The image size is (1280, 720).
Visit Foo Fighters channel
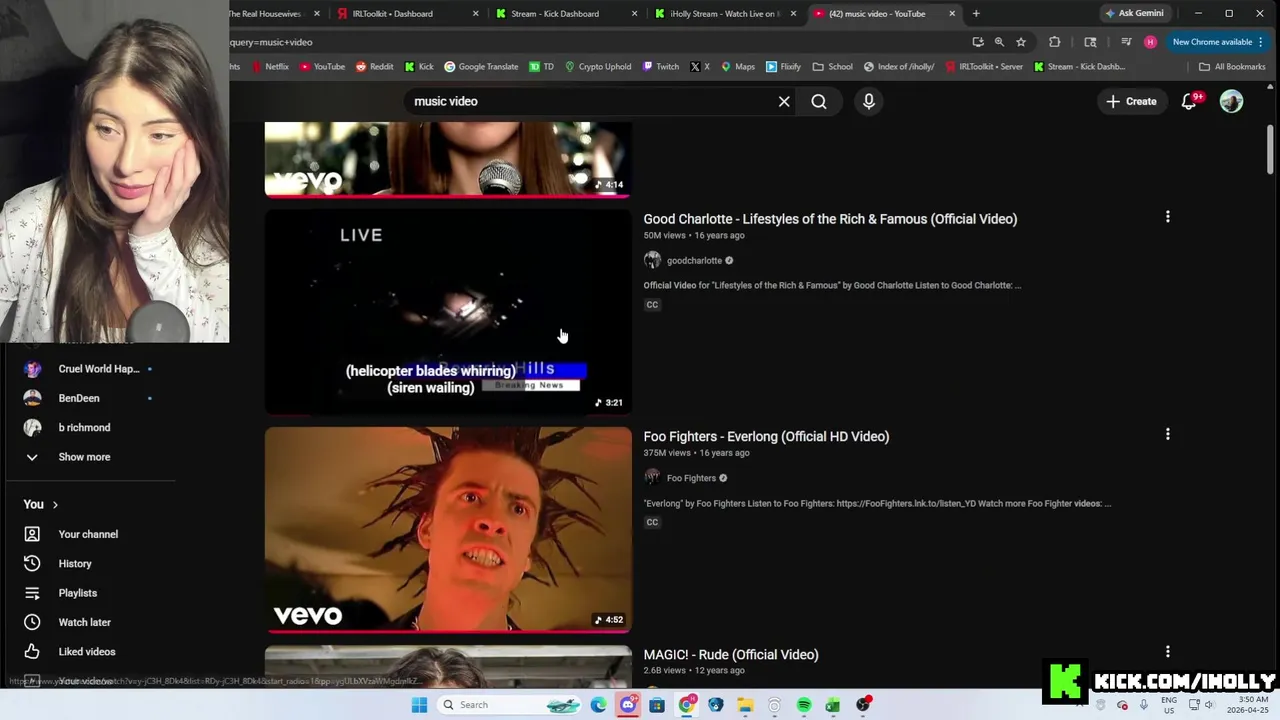tap(691, 478)
